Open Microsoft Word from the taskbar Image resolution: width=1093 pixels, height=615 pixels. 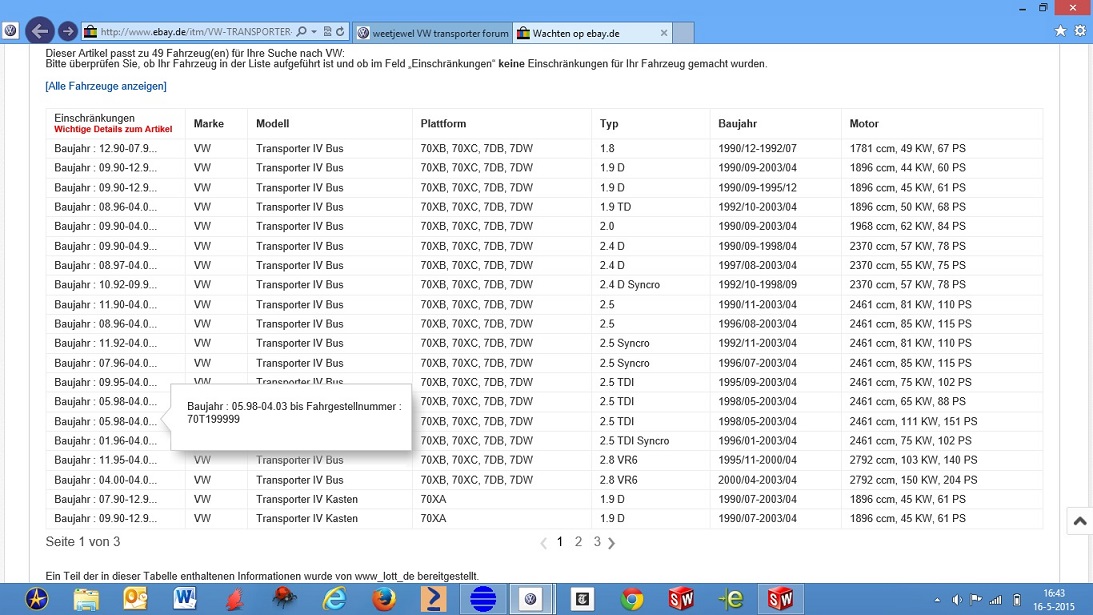point(185,599)
